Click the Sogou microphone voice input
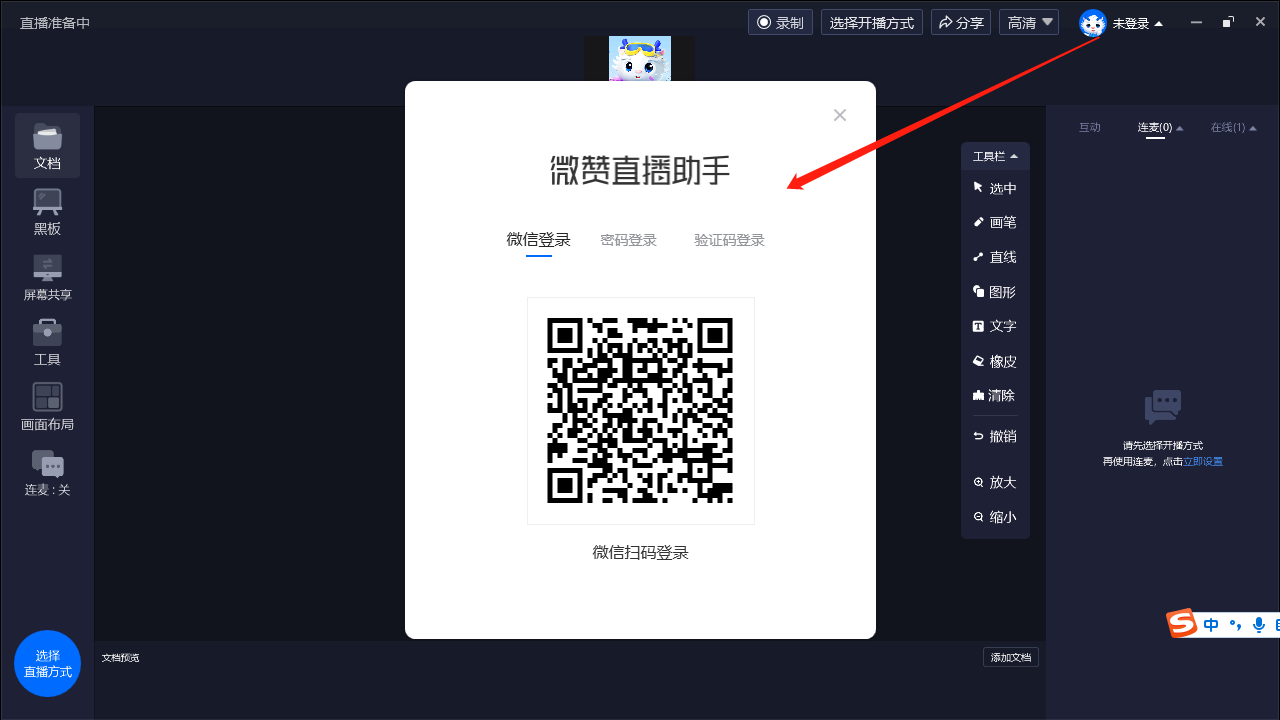The image size is (1280, 720). pos(1258,625)
